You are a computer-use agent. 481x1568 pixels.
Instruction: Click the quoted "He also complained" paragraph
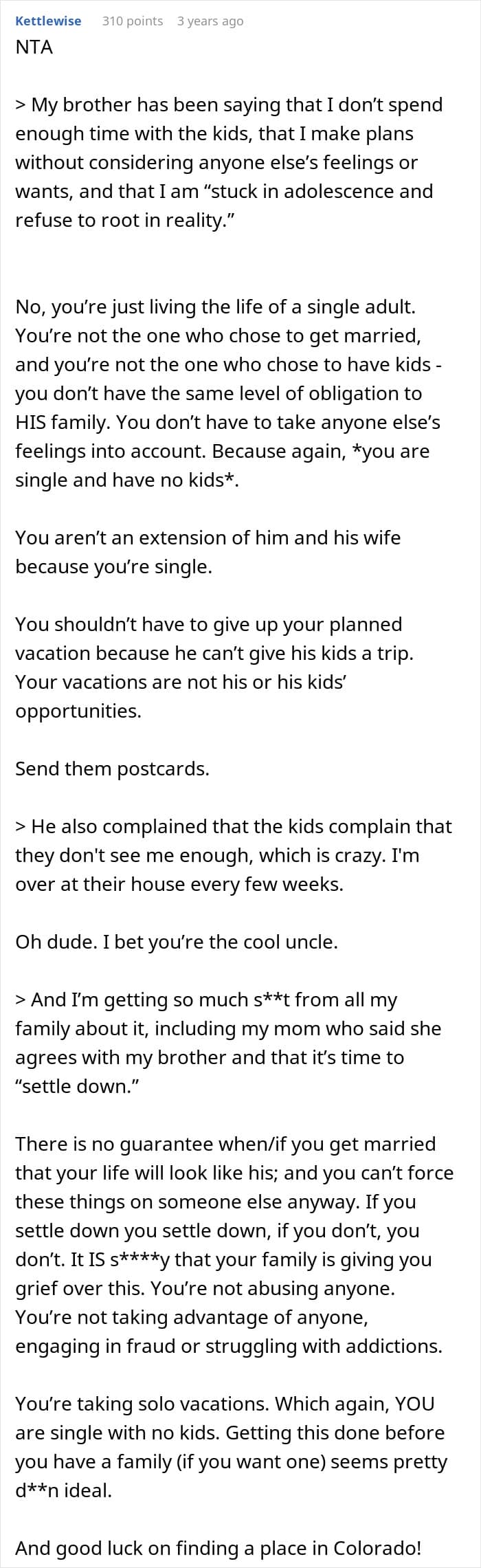[x=234, y=856]
